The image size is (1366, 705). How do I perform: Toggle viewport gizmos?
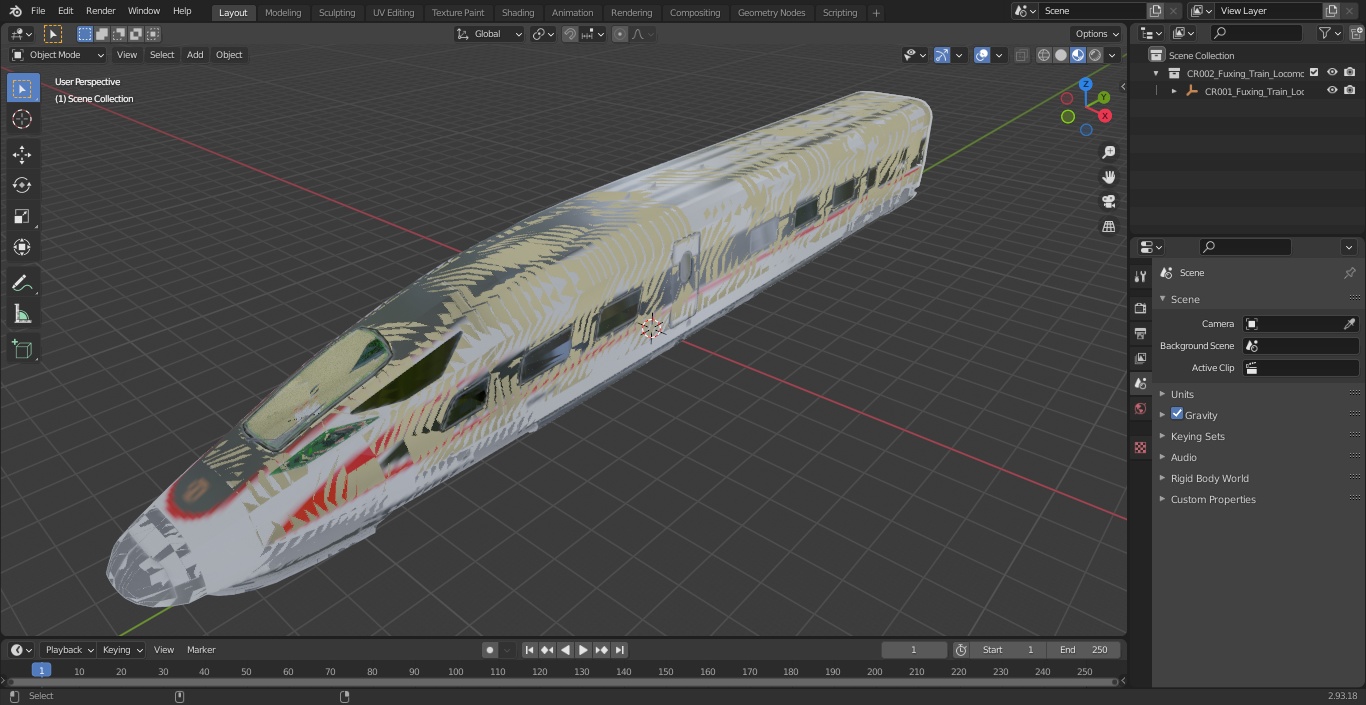[942, 55]
